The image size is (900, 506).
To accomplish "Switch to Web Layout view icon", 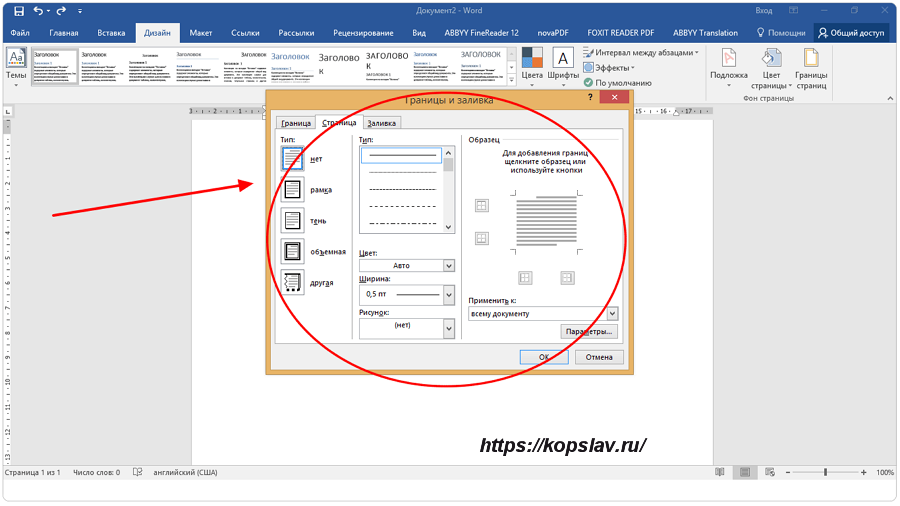I will click(770, 472).
